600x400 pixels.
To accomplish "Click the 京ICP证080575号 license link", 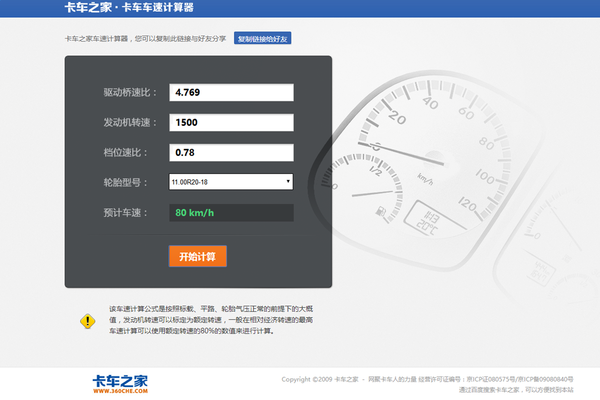I will tap(491, 379).
